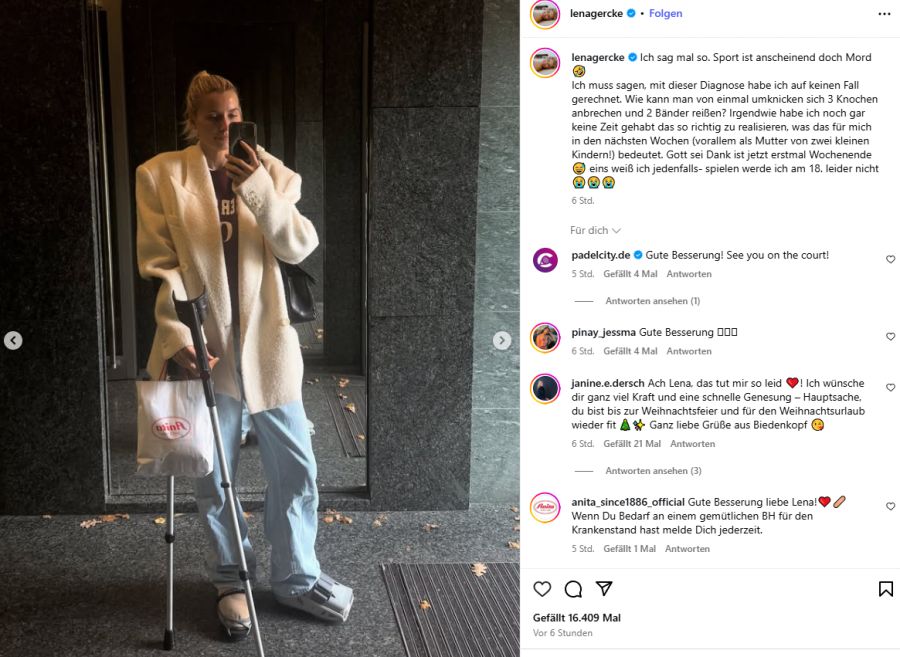Open the three-dot more options menu
Screen dimensions: 900x657
885,14
